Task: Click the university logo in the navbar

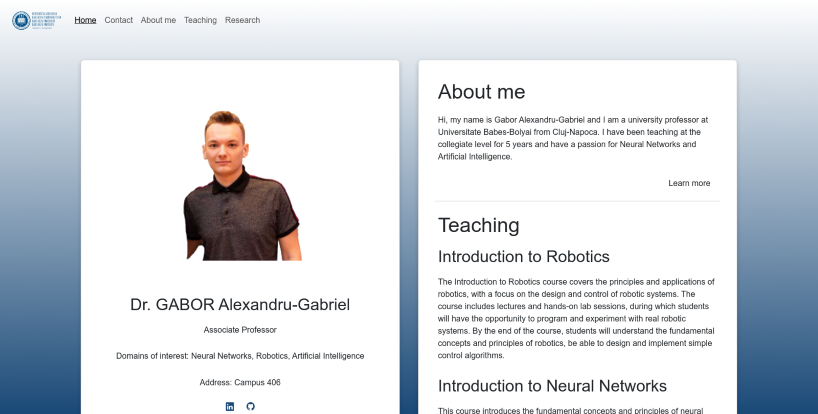Action: [36, 20]
